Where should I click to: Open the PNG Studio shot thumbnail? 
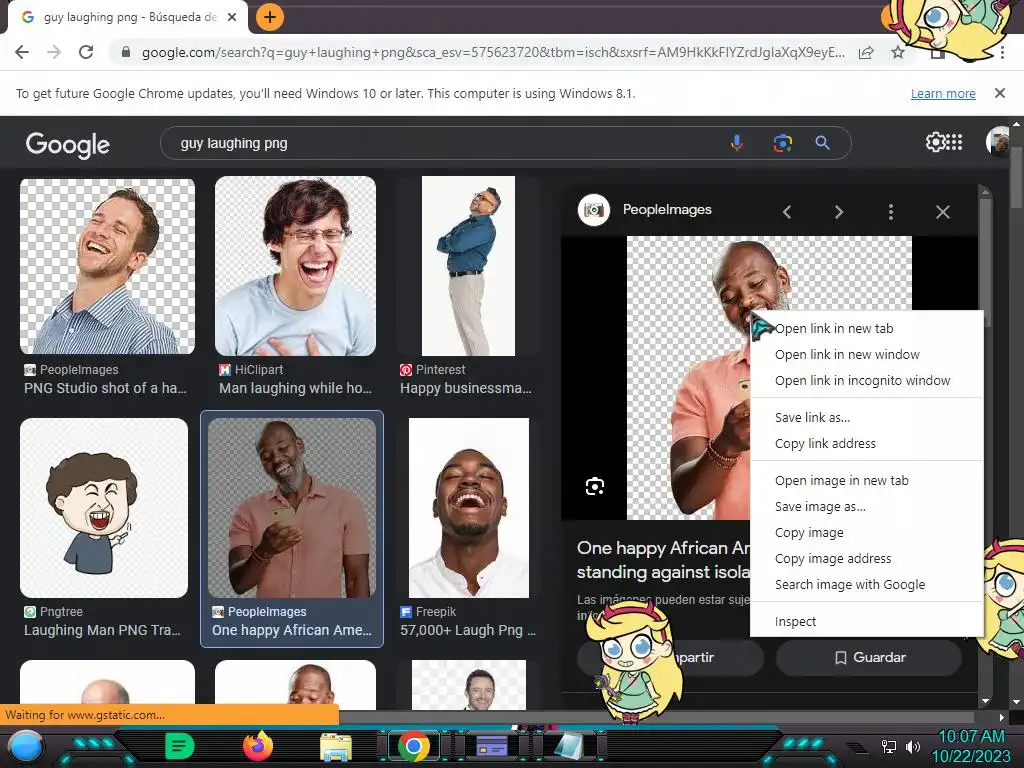pyautogui.click(x=107, y=266)
